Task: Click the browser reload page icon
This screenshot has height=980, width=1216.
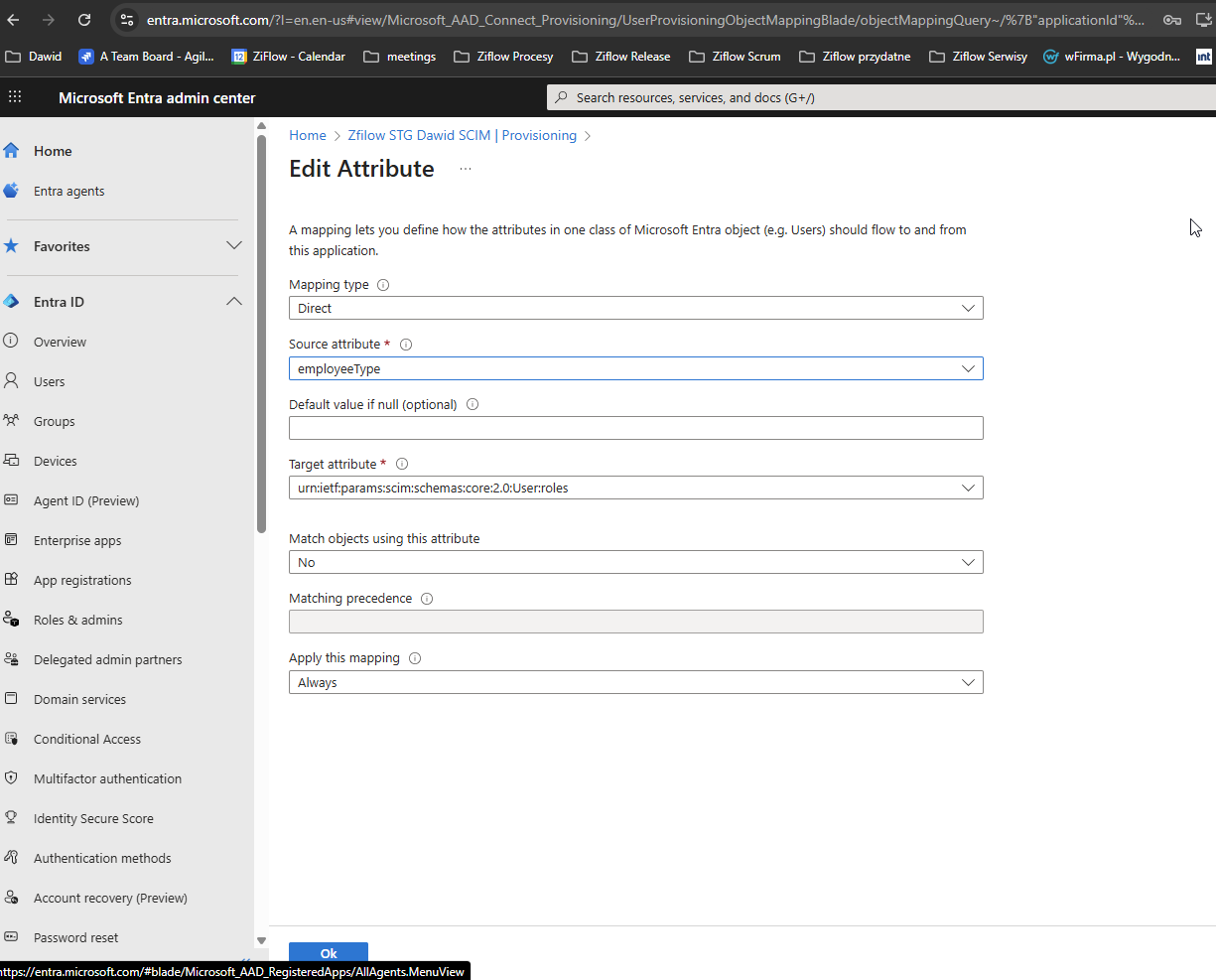Action: pyautogui.click(x=84, y=20)
